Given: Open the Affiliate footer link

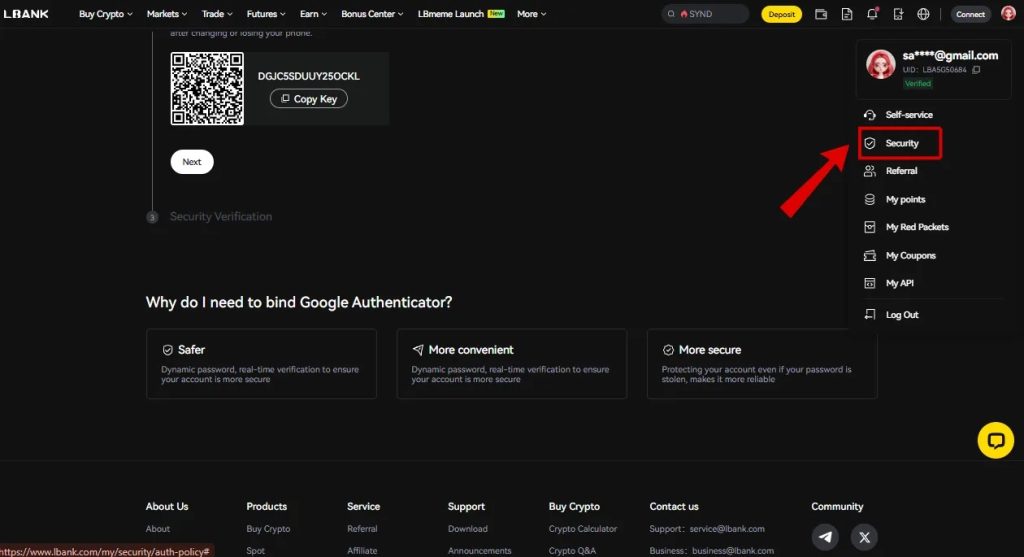Looking at the screenshot, I should [362, 551].
